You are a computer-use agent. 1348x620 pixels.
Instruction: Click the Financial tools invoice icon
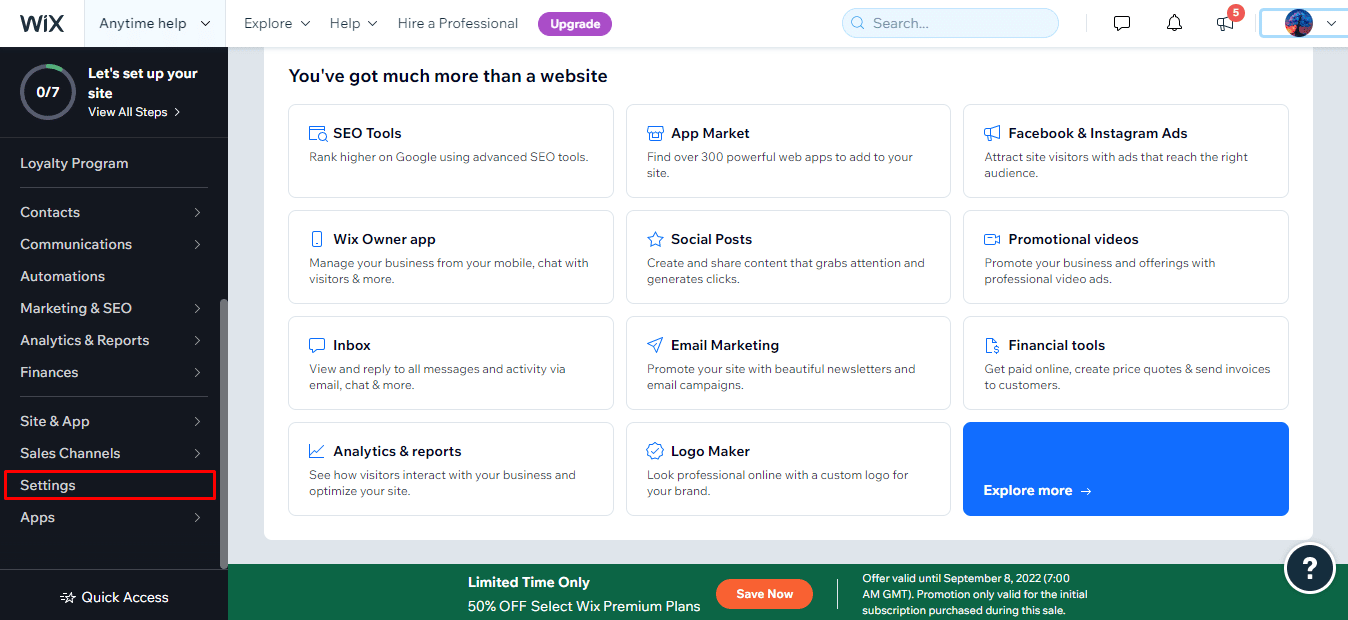[x=992, y=345]
